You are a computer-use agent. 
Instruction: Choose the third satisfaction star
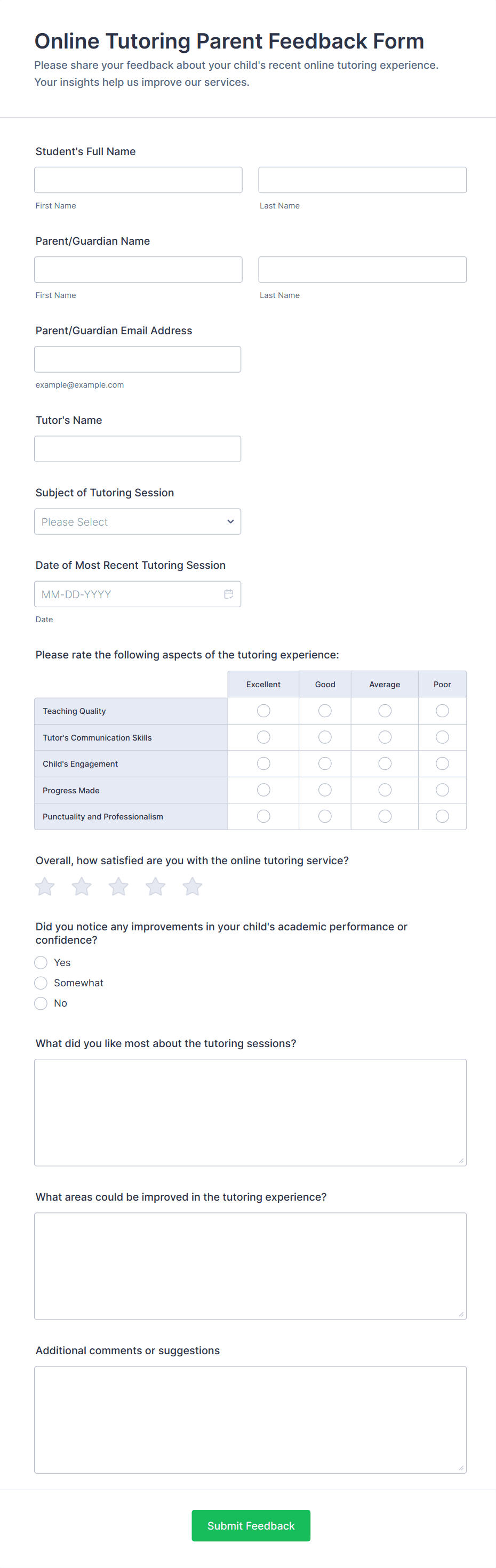pos(119,886)
